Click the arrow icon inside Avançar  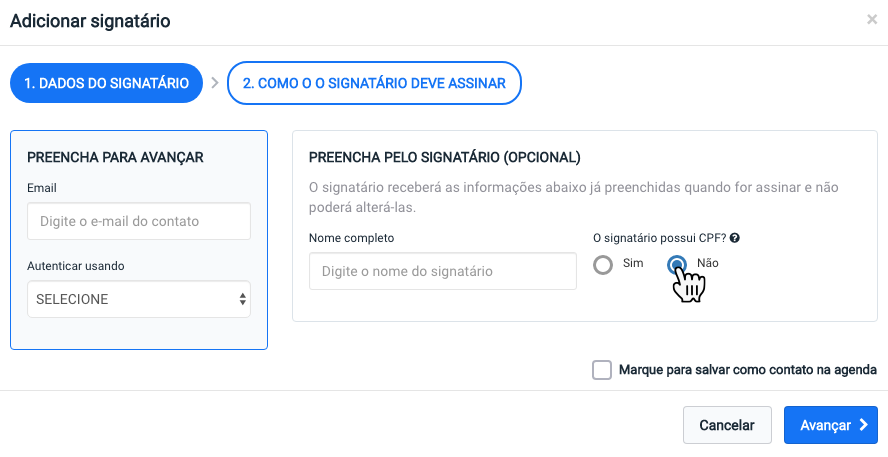[863, 425]
